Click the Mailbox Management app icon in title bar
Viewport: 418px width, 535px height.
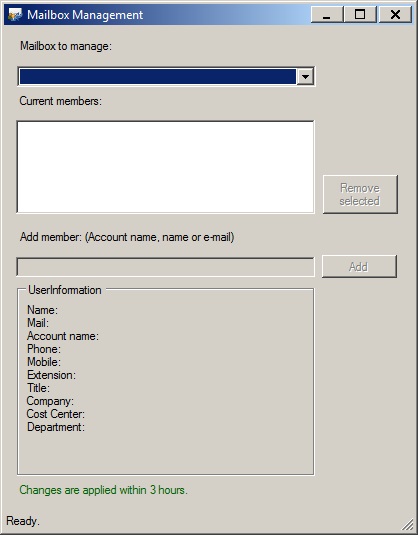15,15
